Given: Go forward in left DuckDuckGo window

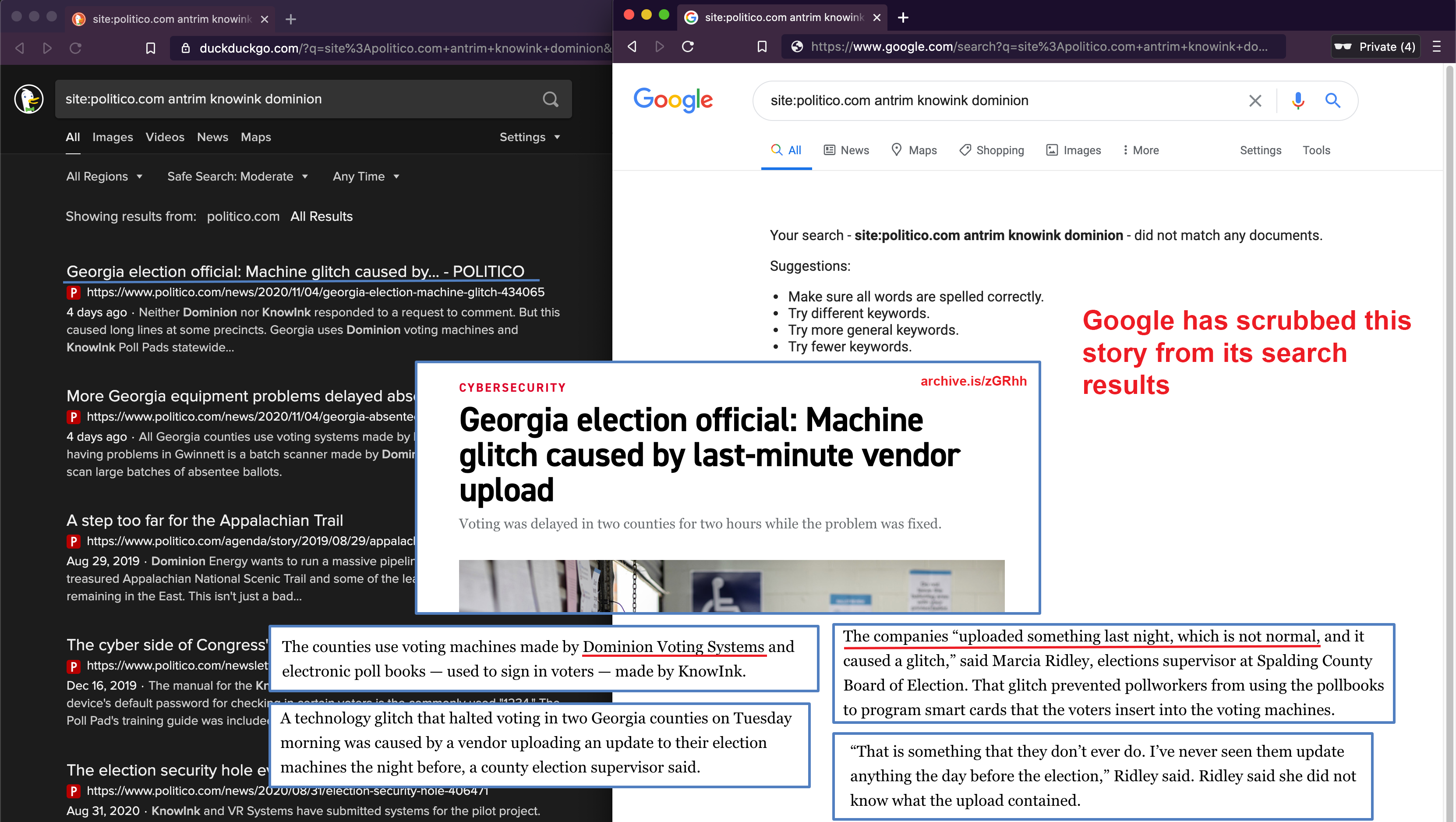Looking at the screenshot, I should click(x=47, y=48).
